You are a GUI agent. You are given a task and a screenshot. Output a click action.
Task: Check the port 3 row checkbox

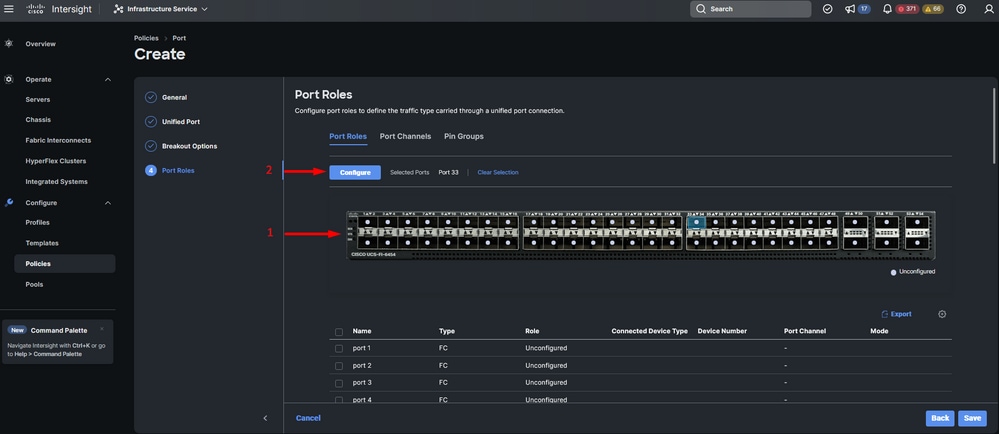click(339, 383)
